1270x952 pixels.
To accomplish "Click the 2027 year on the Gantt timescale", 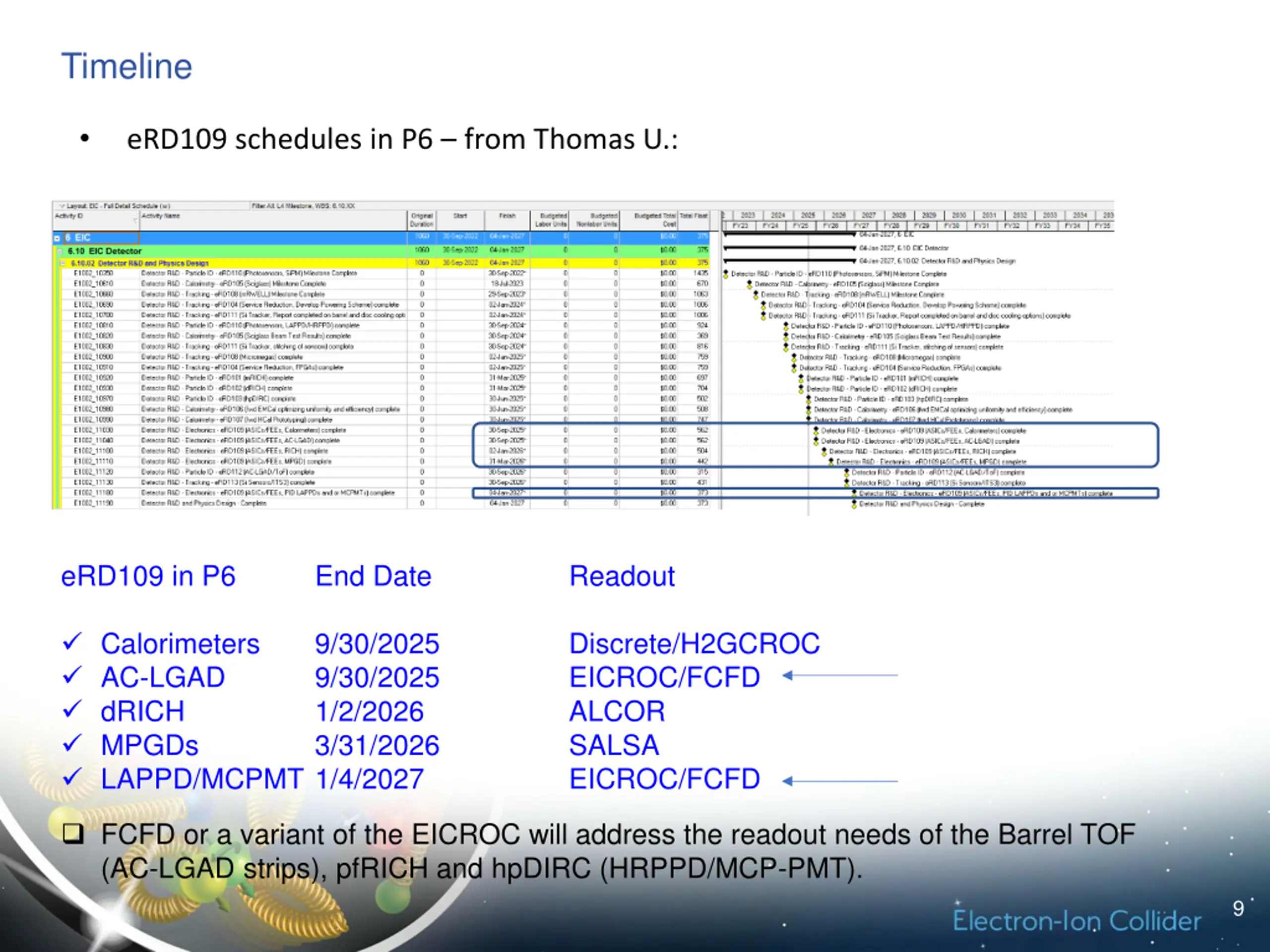I will coord(869,215).
